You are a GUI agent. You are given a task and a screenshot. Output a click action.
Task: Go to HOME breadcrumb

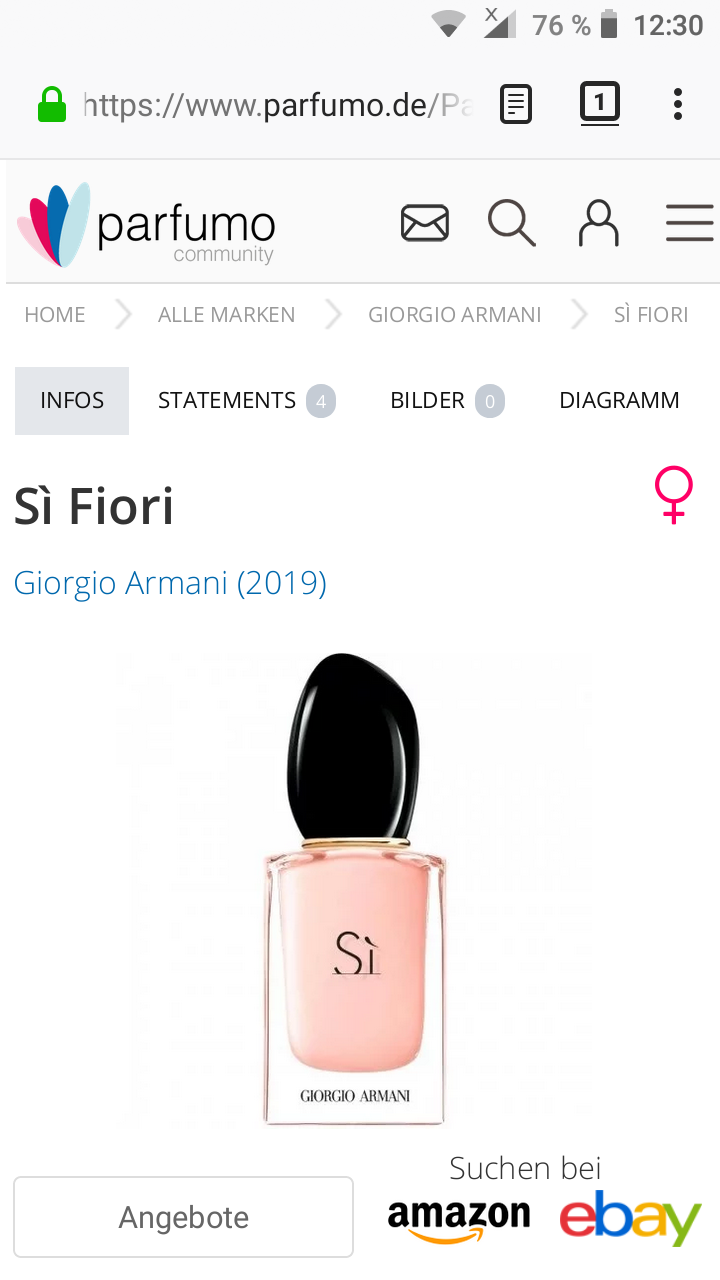click(55, 315)
